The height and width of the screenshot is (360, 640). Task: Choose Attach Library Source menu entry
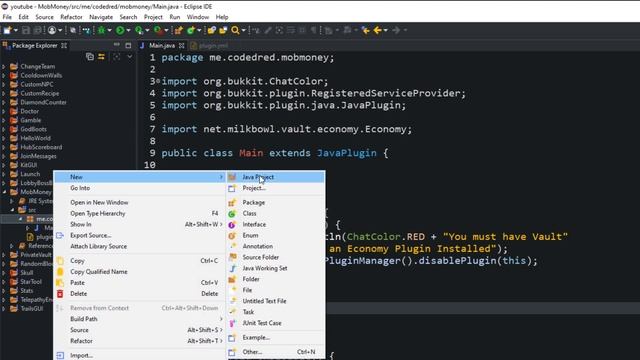point(140,246)
